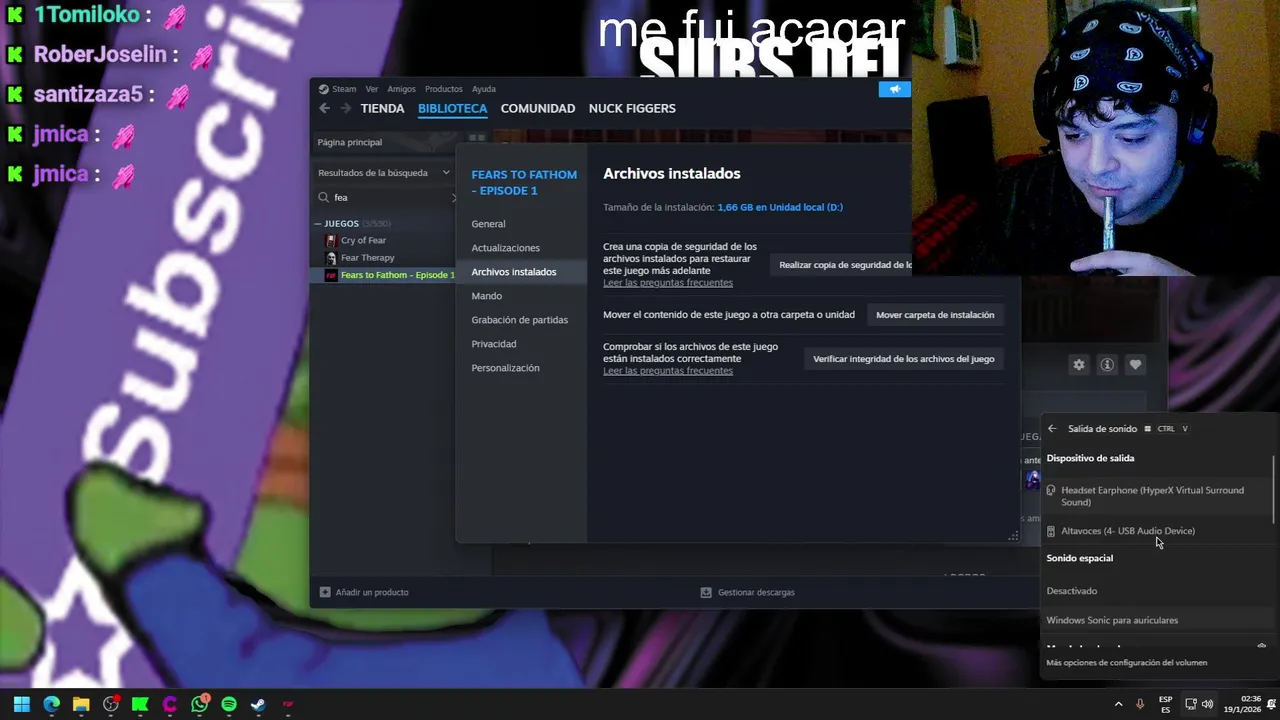
Task: Open the green Kick app in taskbar
Action: click(x=140, y=704)
